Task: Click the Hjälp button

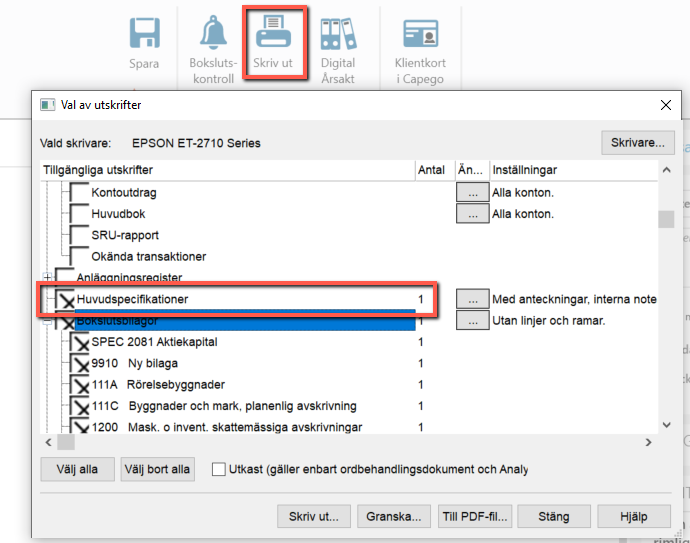Action: click(x=634, y=516)
